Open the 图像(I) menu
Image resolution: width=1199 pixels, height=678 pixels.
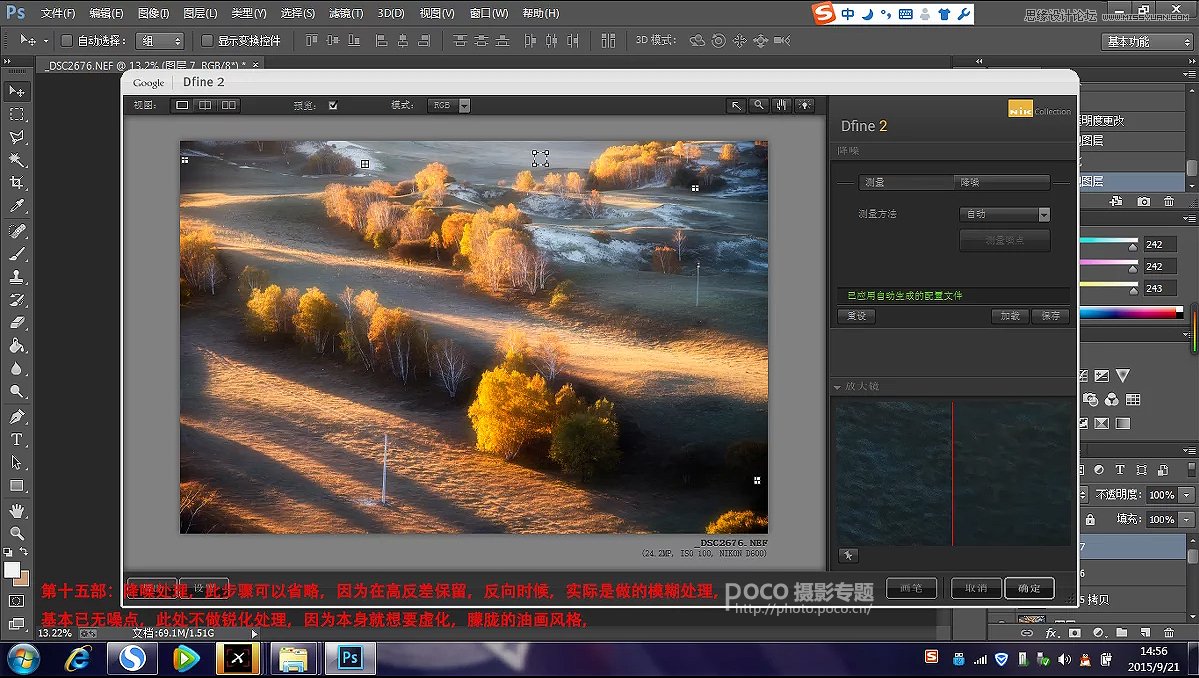[154, 13]
